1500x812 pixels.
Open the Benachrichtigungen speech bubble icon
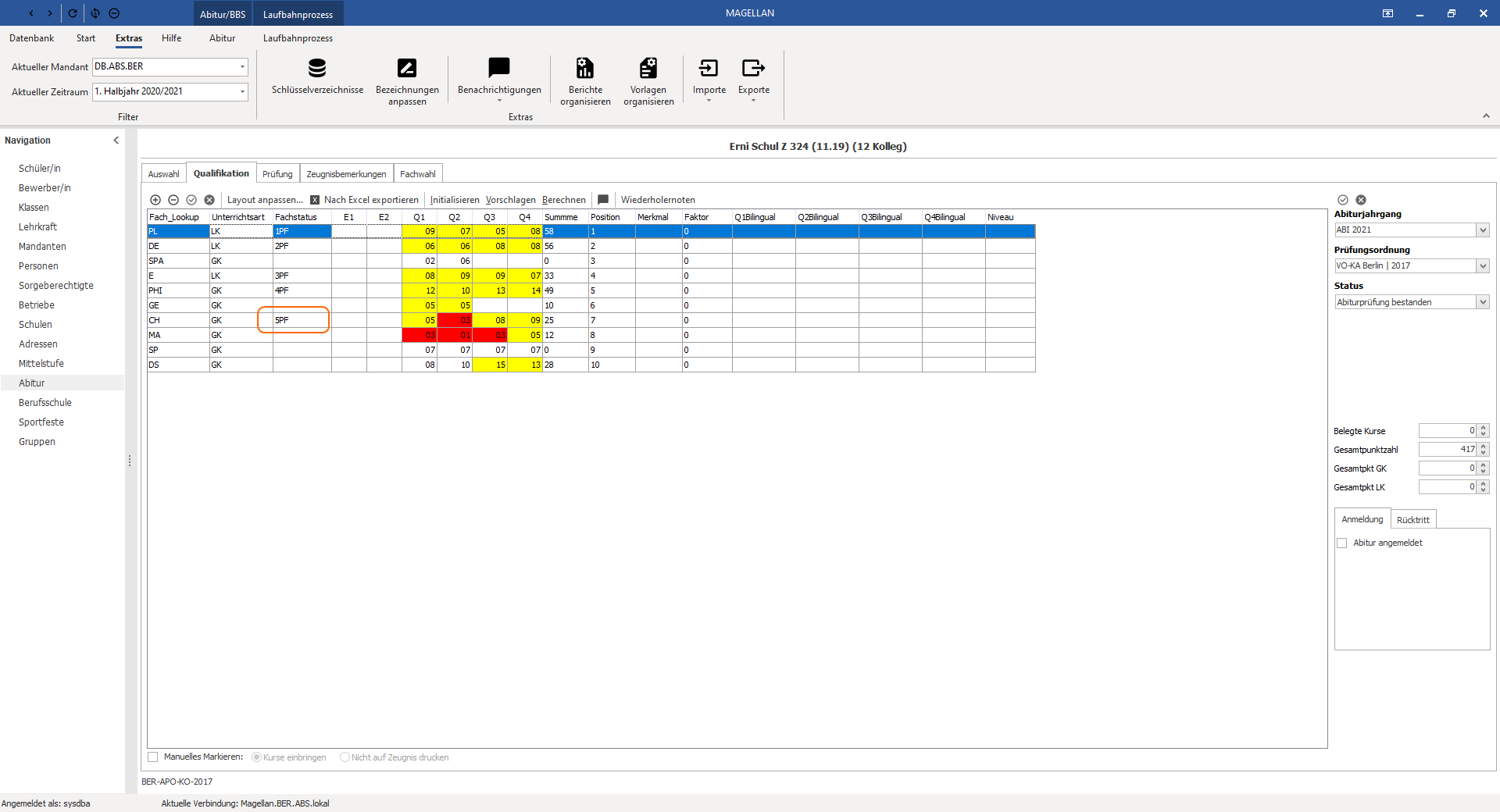499,69
